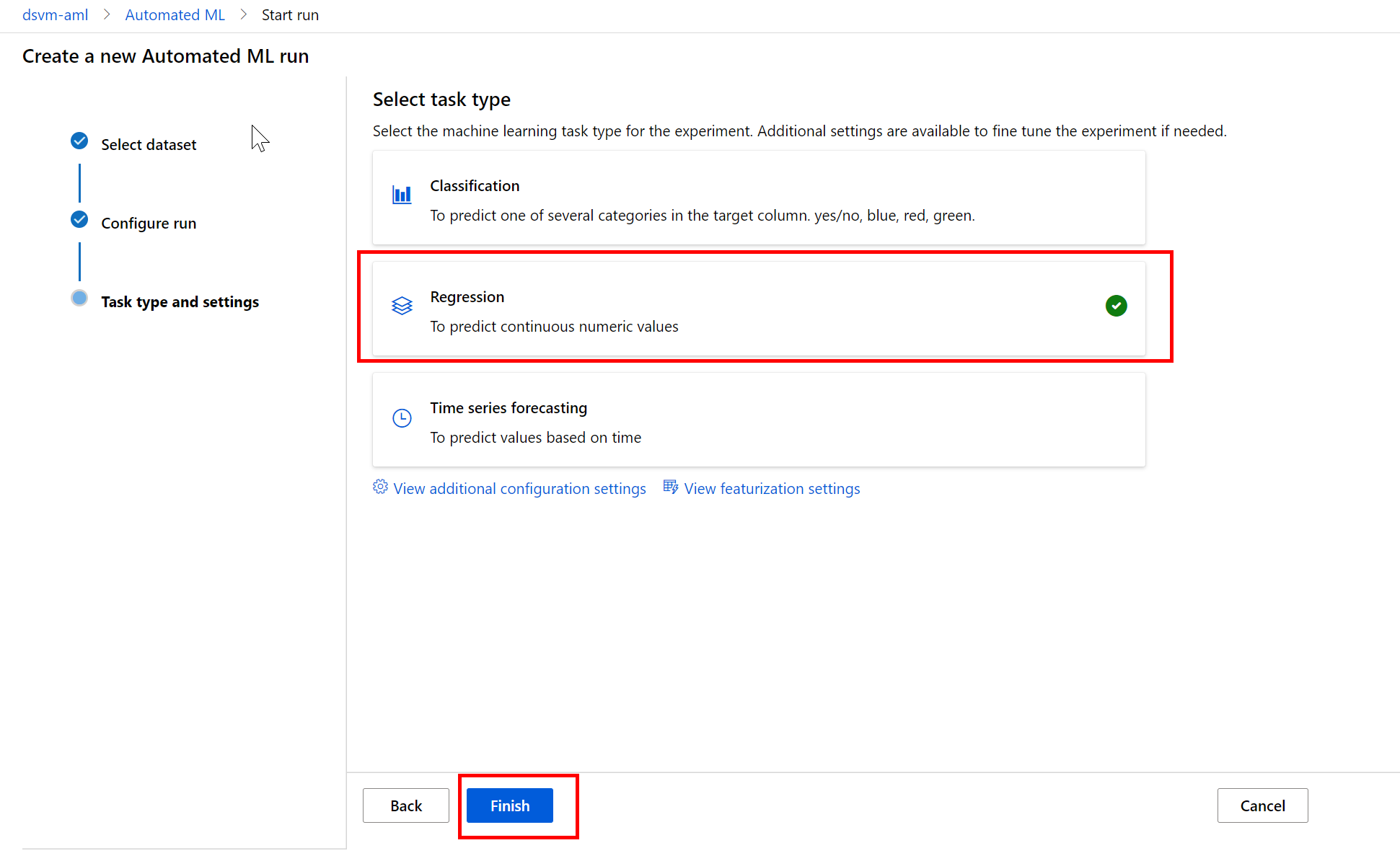Viewport: 1400px width, 861px height.
Task: Go Back to previous step
Action: tap(405, 805)
